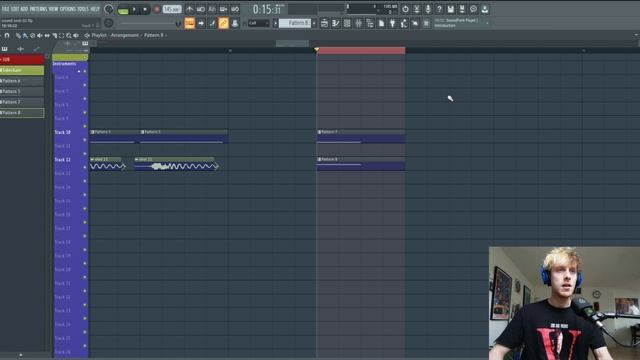Toggle the highlighted link/multilink icon

tap(223, 23)
